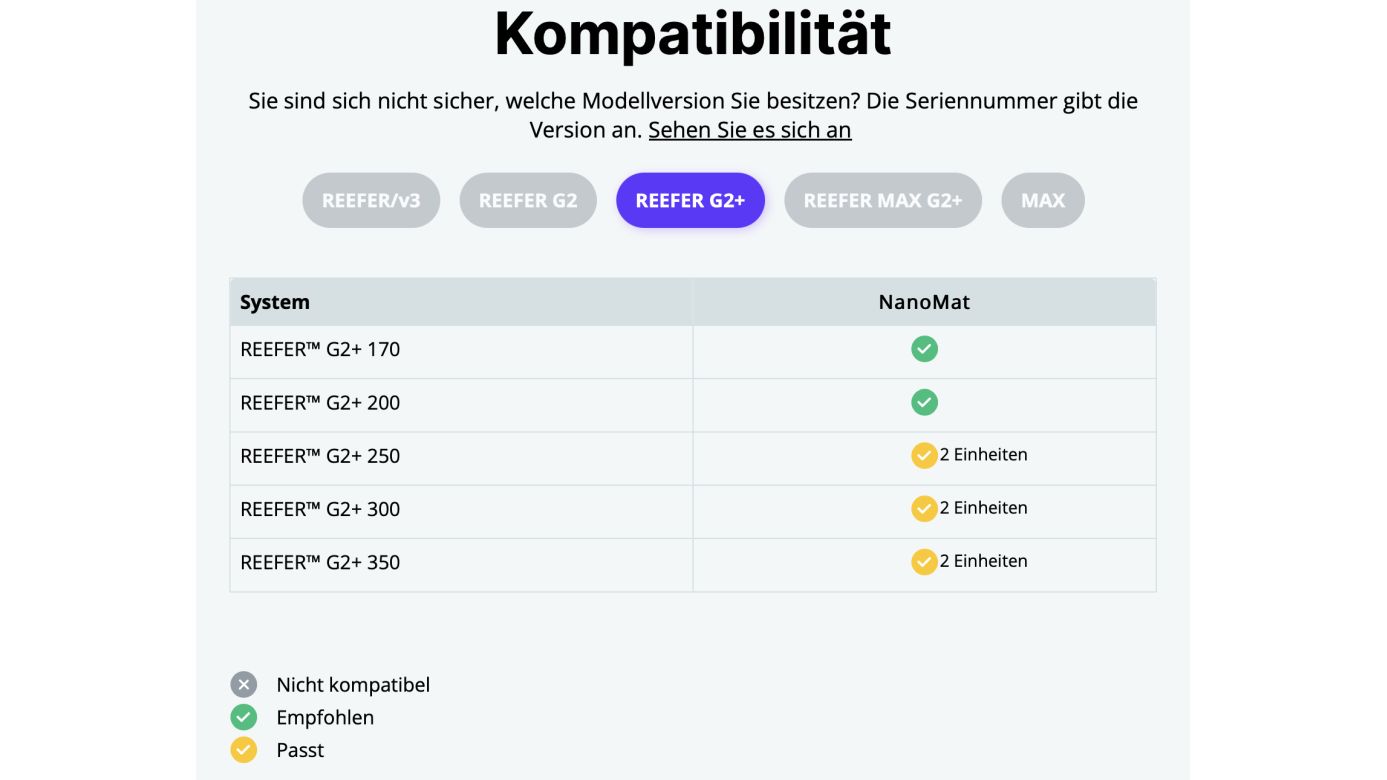The width and height of the screenshot is (1387, 780).
Task: Click the yellow 'Passt' legend icon
Action: point(244,750)
